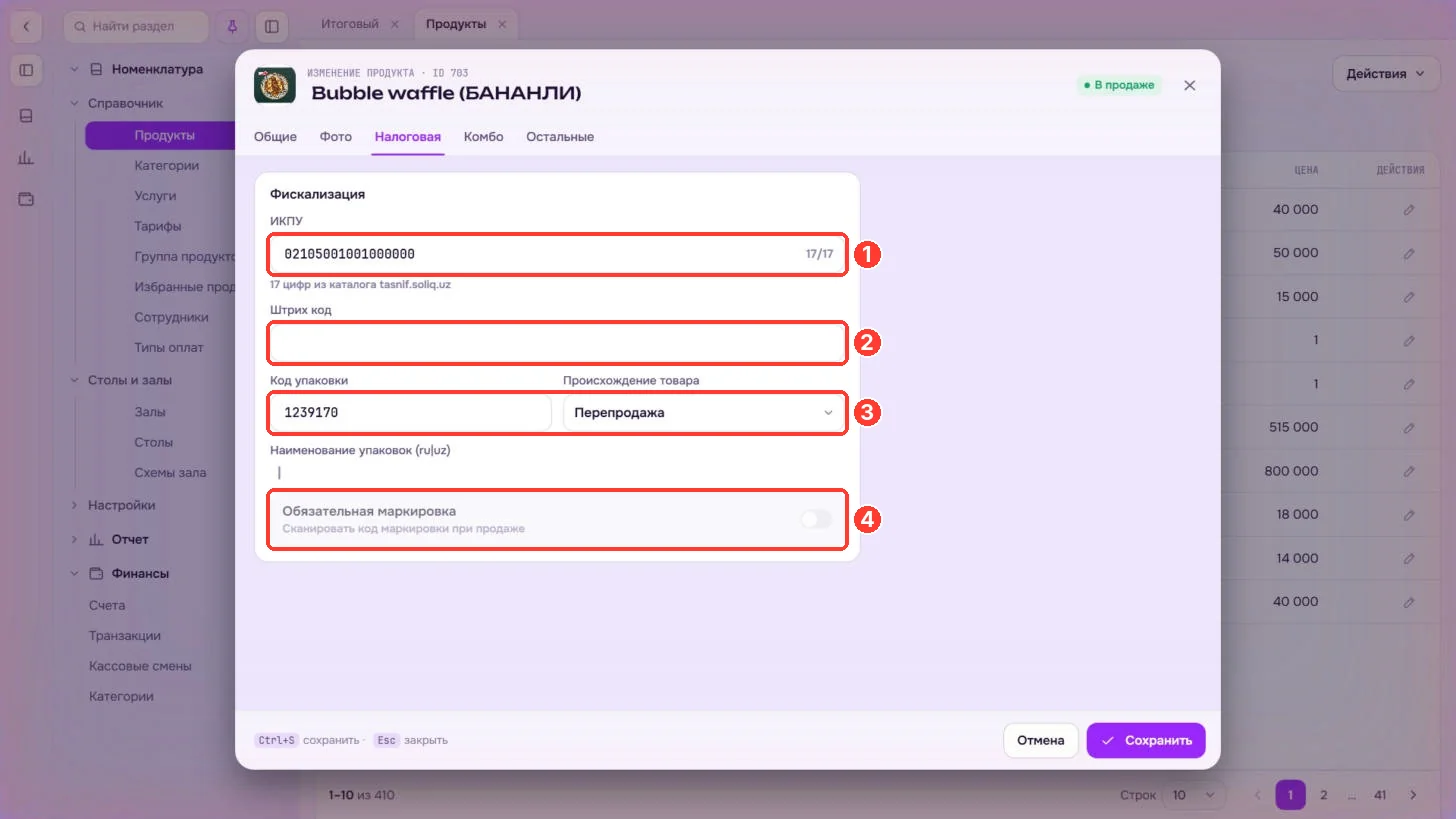This screenshot has width=1456, height=819.
Task: Click the panel layout icon right of the pin
Action: pyautogui.click(x=271, y=26)
